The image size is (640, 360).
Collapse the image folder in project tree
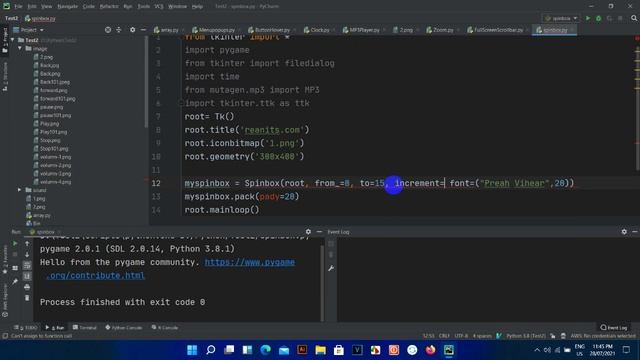[20, 48]
